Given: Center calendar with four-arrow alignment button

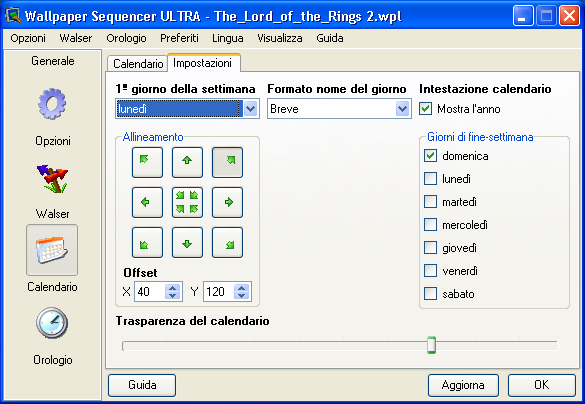Looking at the screenshot, I should pyautogui.click(x=187, y=202).
